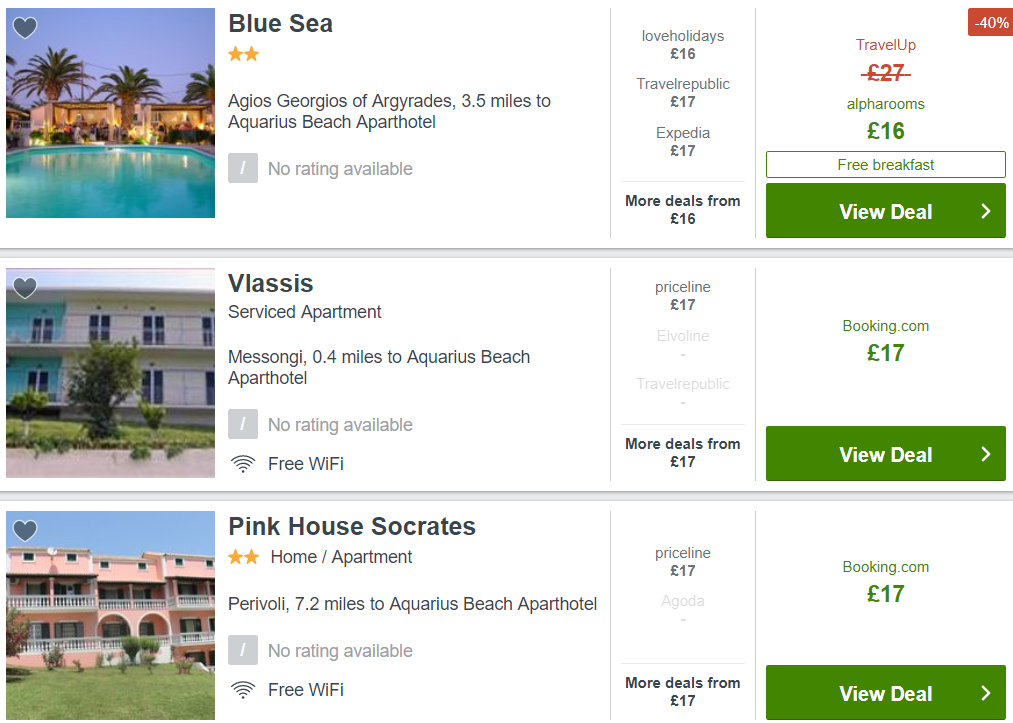Save Pink House Socrates with heart icon
The image size is (1013, 723).
point(25,530)
